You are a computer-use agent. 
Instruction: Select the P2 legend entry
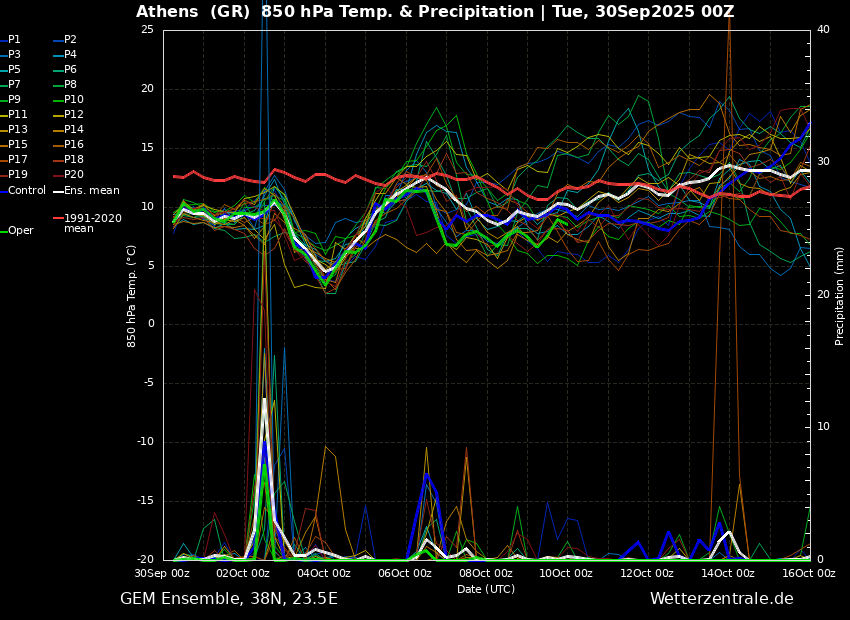pos(70,40)
